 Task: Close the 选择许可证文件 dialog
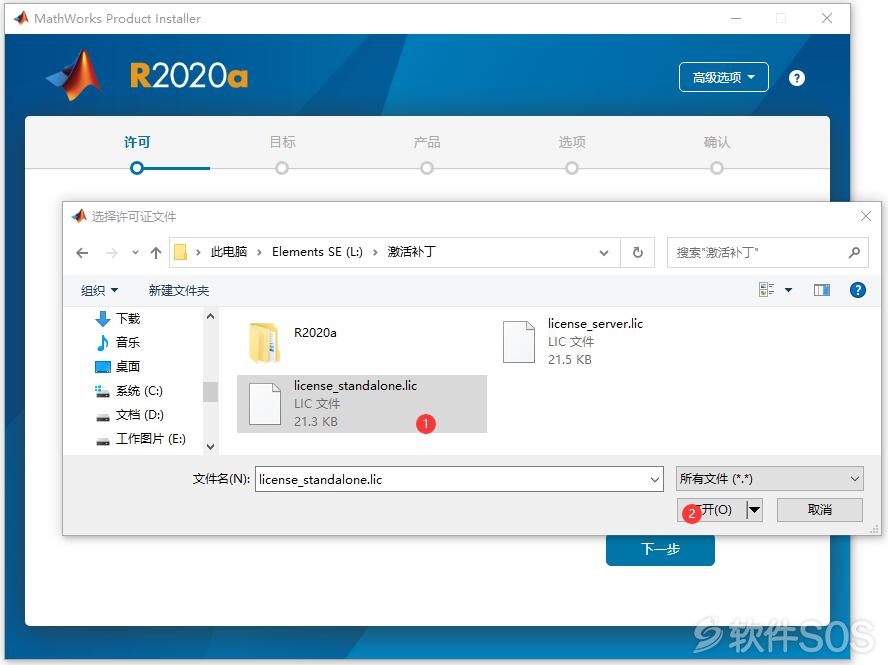tap(865, 216)
